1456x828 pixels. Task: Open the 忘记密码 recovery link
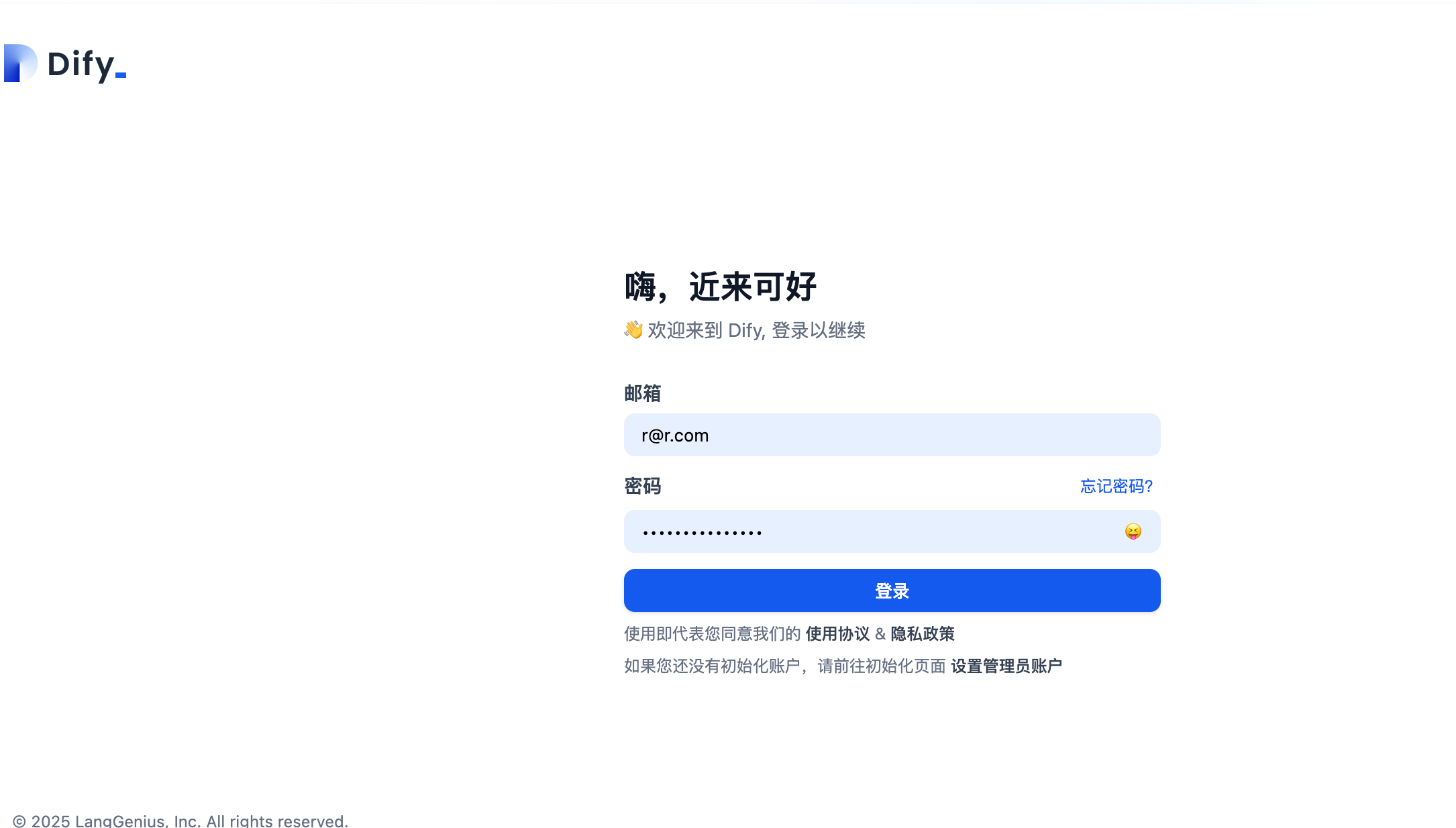pyautogui.click(x=1115, y=486)
